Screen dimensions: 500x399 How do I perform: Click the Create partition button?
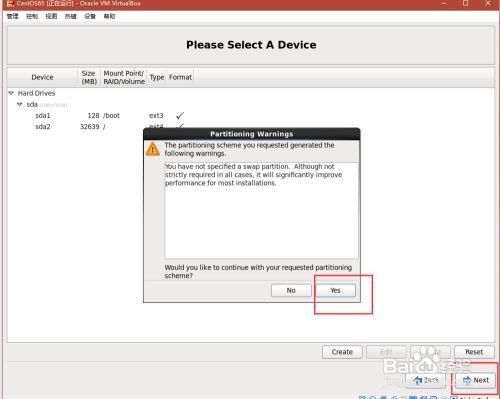342,352
